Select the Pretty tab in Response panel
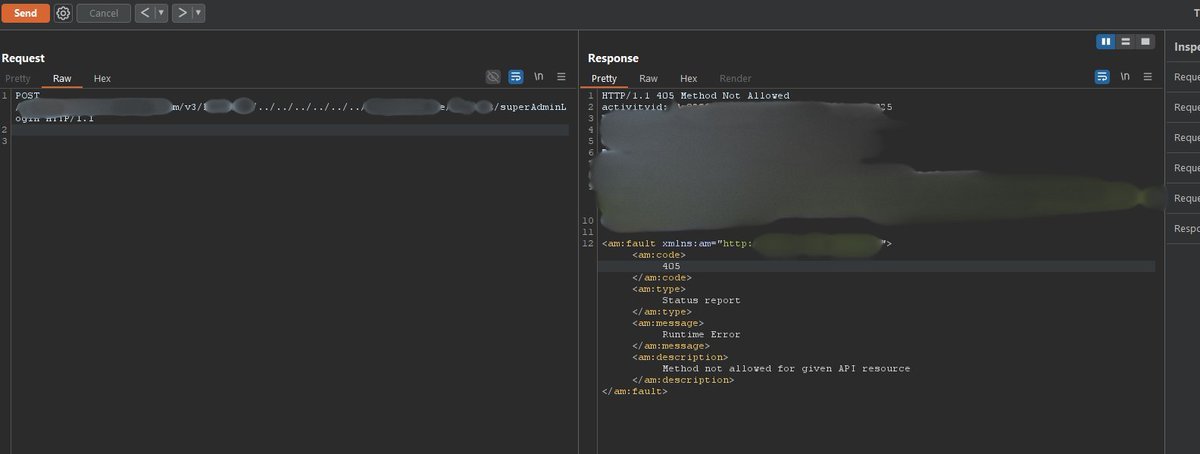Screen dimensions: 1200x454 coord(604,78)
